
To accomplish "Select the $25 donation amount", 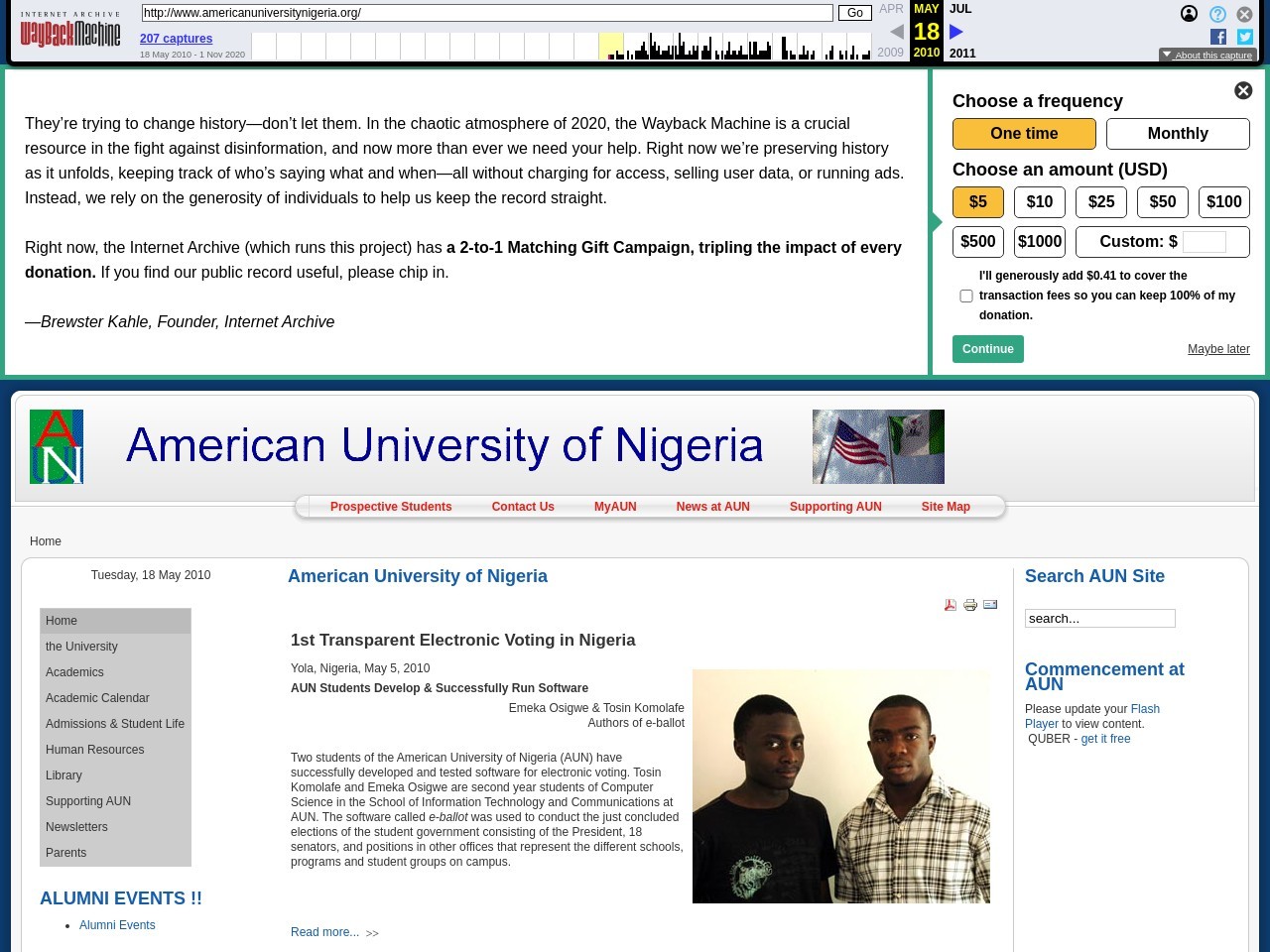I will (1101, 202).
